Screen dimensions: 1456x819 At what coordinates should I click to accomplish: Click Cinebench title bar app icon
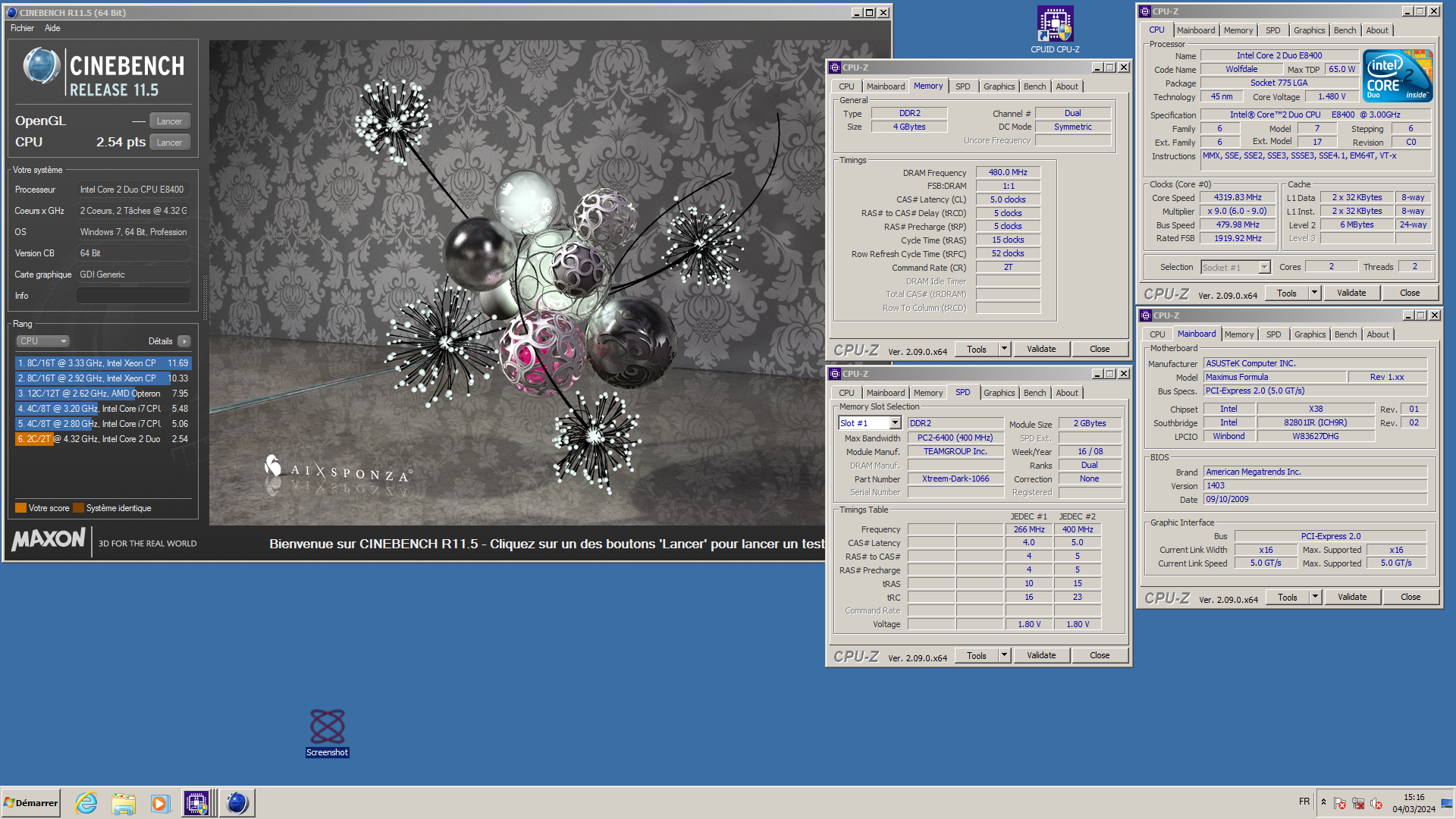point(11,12)
